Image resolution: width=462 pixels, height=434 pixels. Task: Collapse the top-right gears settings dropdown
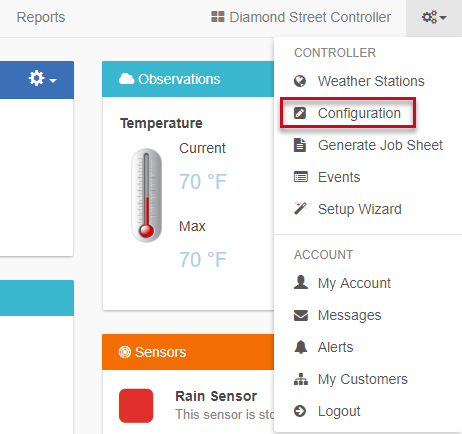(434, 17)
